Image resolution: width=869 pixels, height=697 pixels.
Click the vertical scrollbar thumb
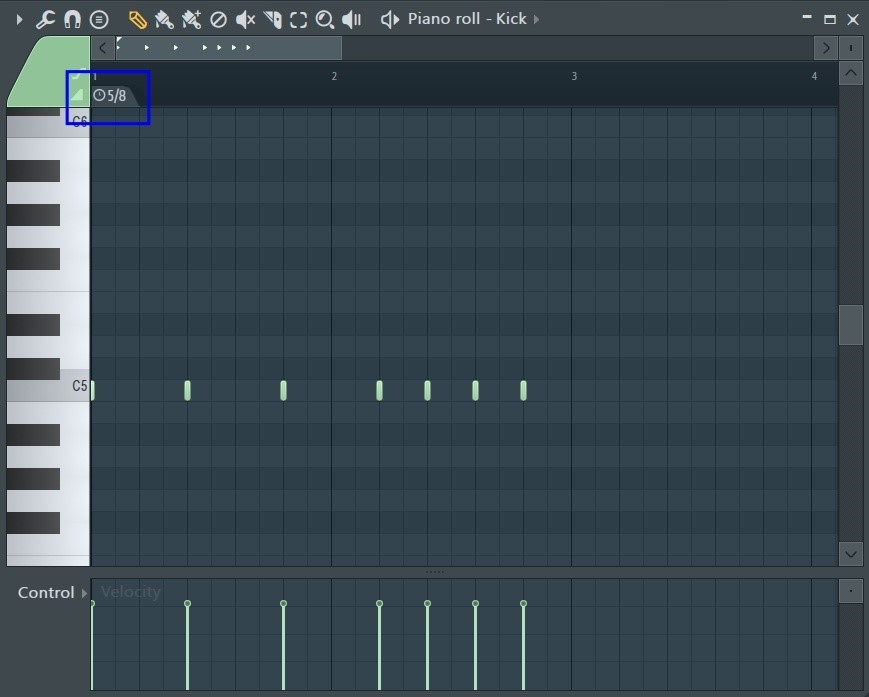point(850,324)
